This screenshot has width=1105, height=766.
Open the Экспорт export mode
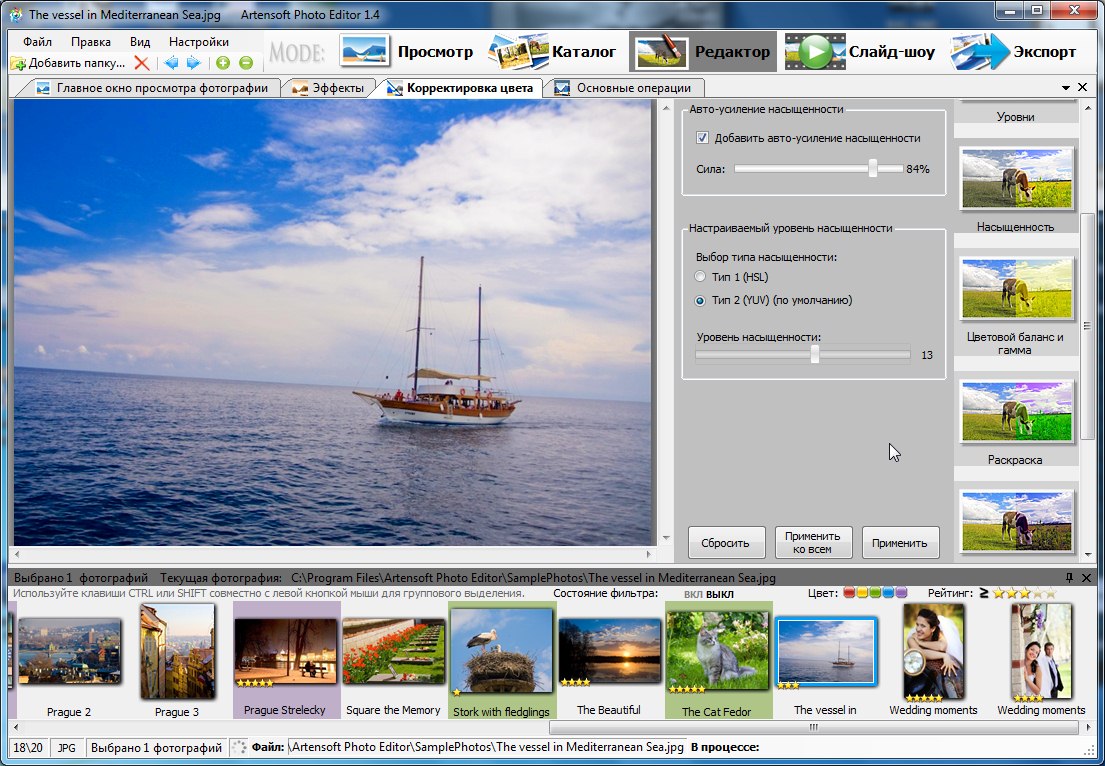click(1013, 51)
